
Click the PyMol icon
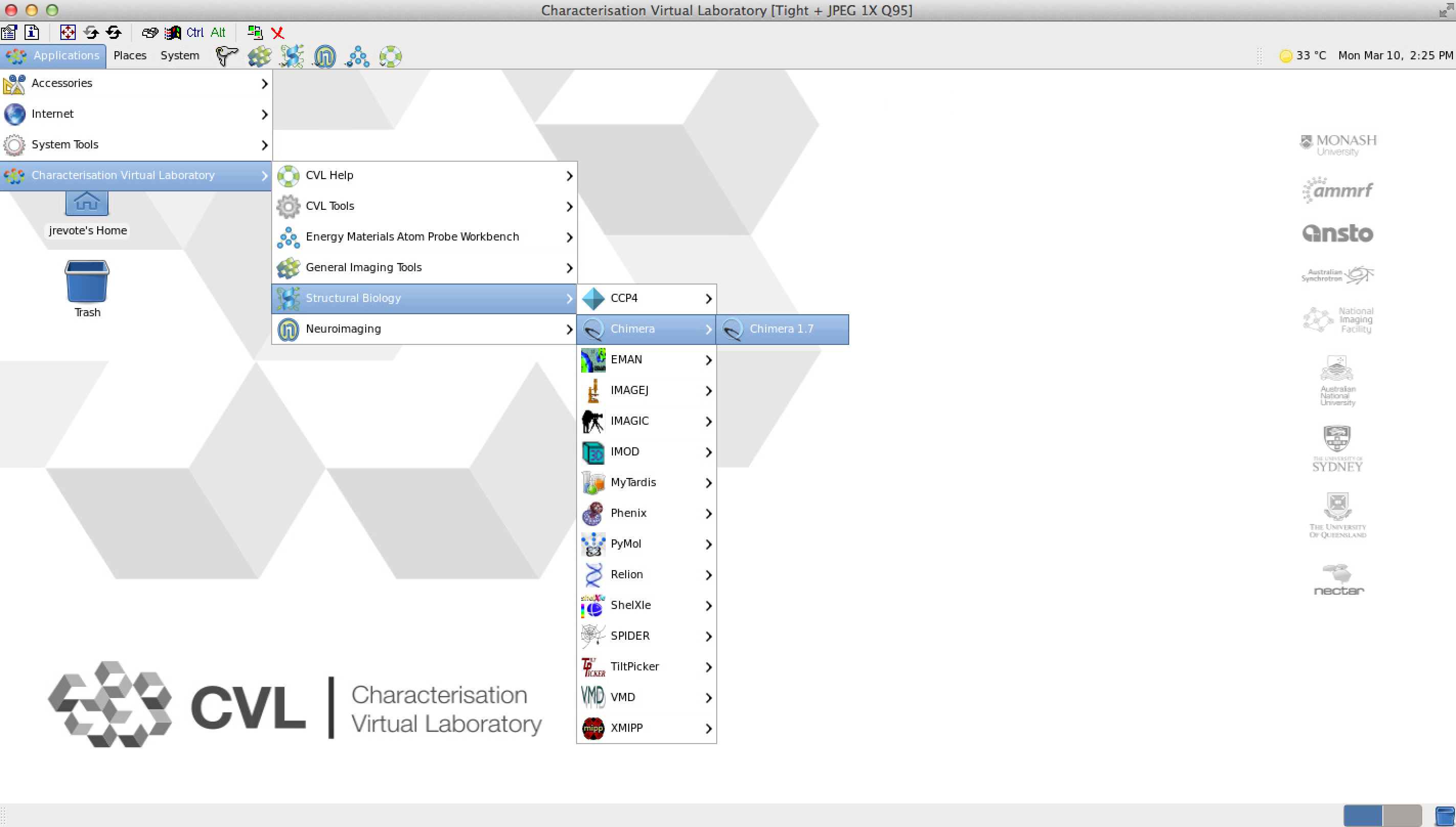(x=593, y=544)
